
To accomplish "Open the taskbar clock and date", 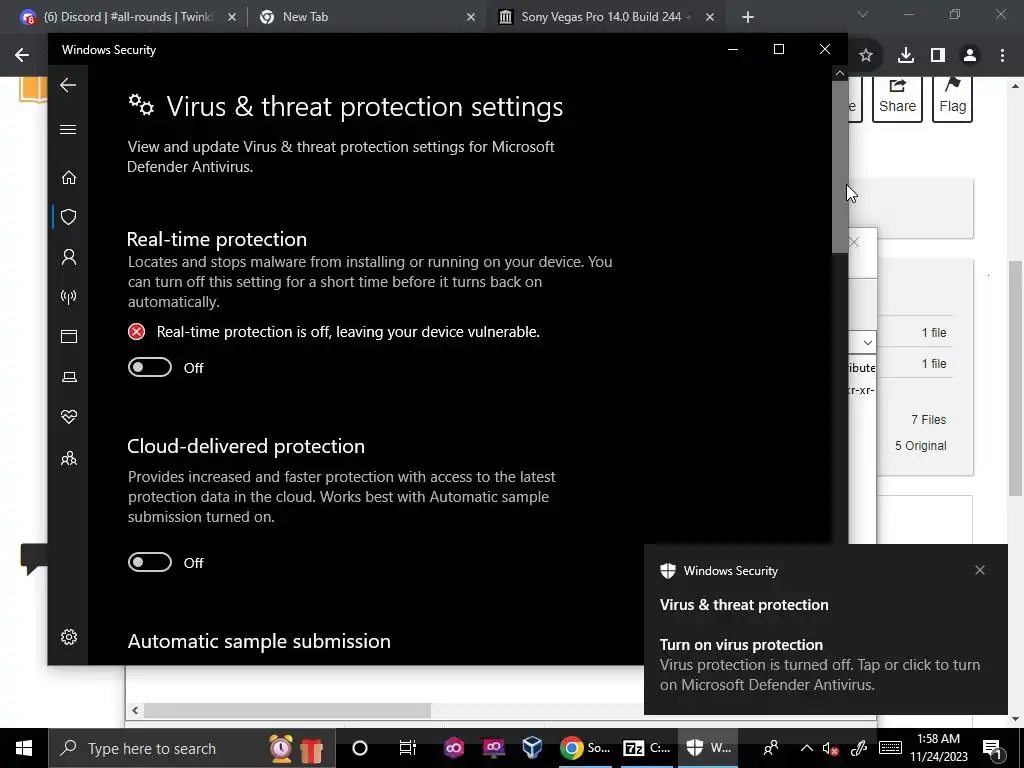I will point(938,748).
